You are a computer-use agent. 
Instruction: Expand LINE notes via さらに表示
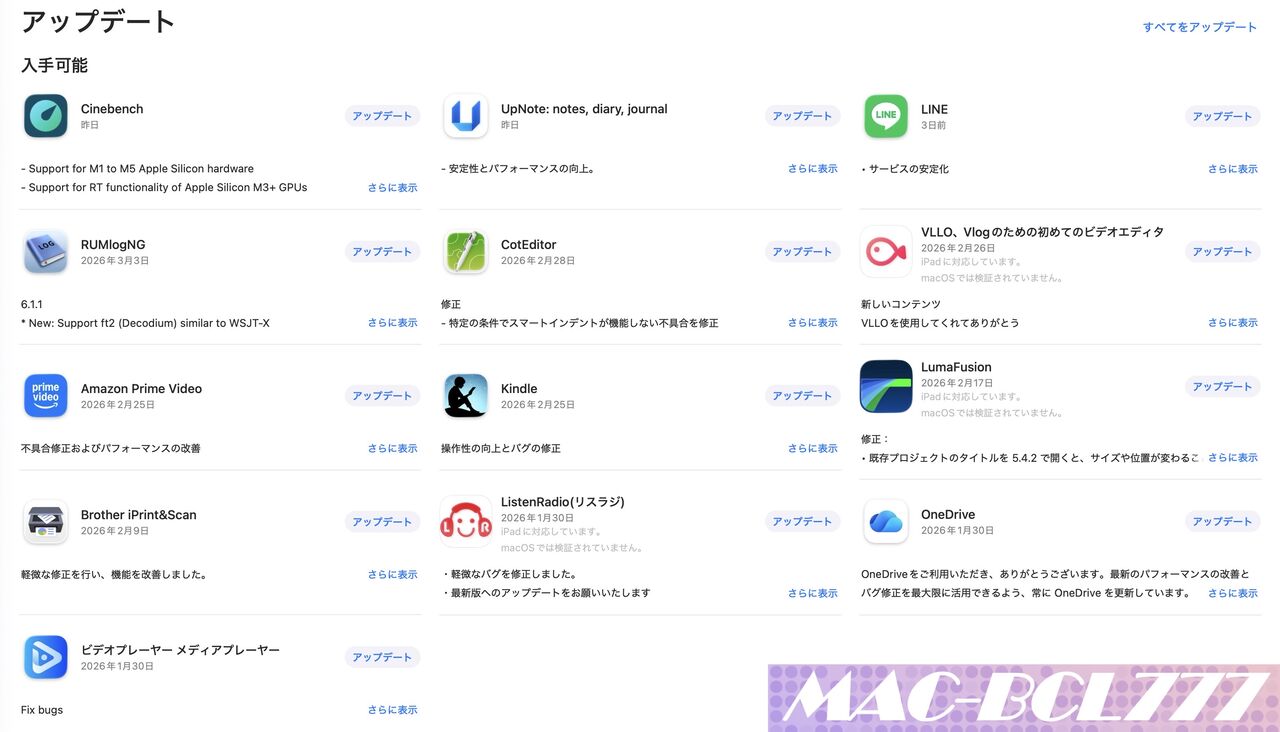[1232, 169]
